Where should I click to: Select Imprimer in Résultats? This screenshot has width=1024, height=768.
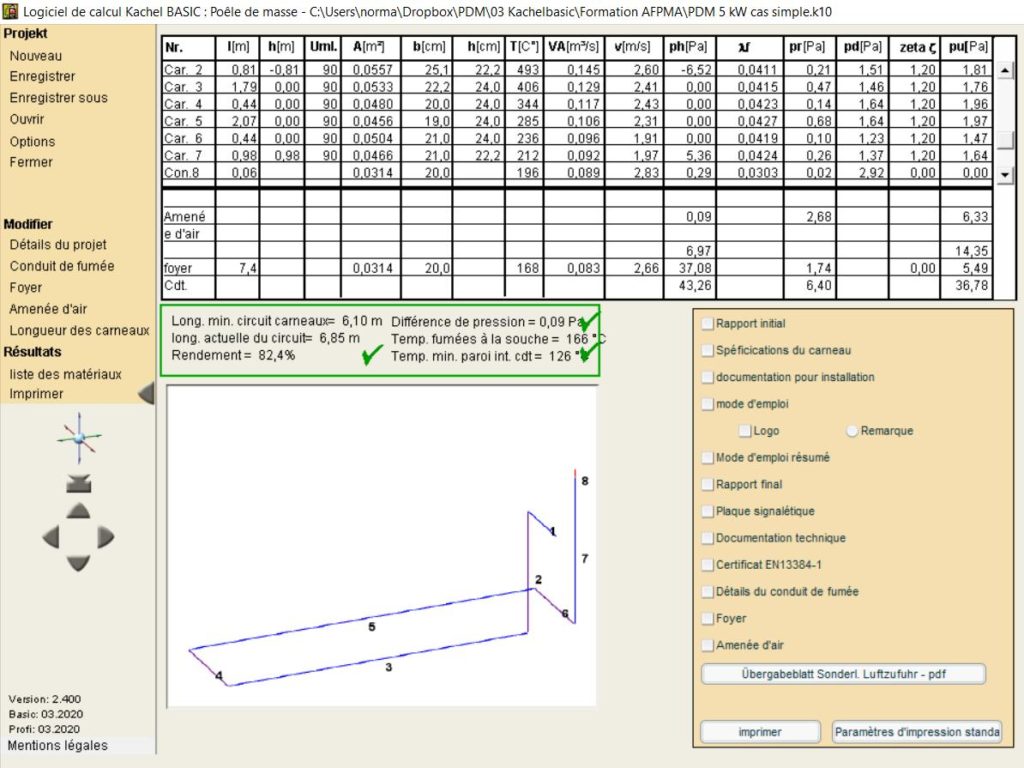[36, 394]
